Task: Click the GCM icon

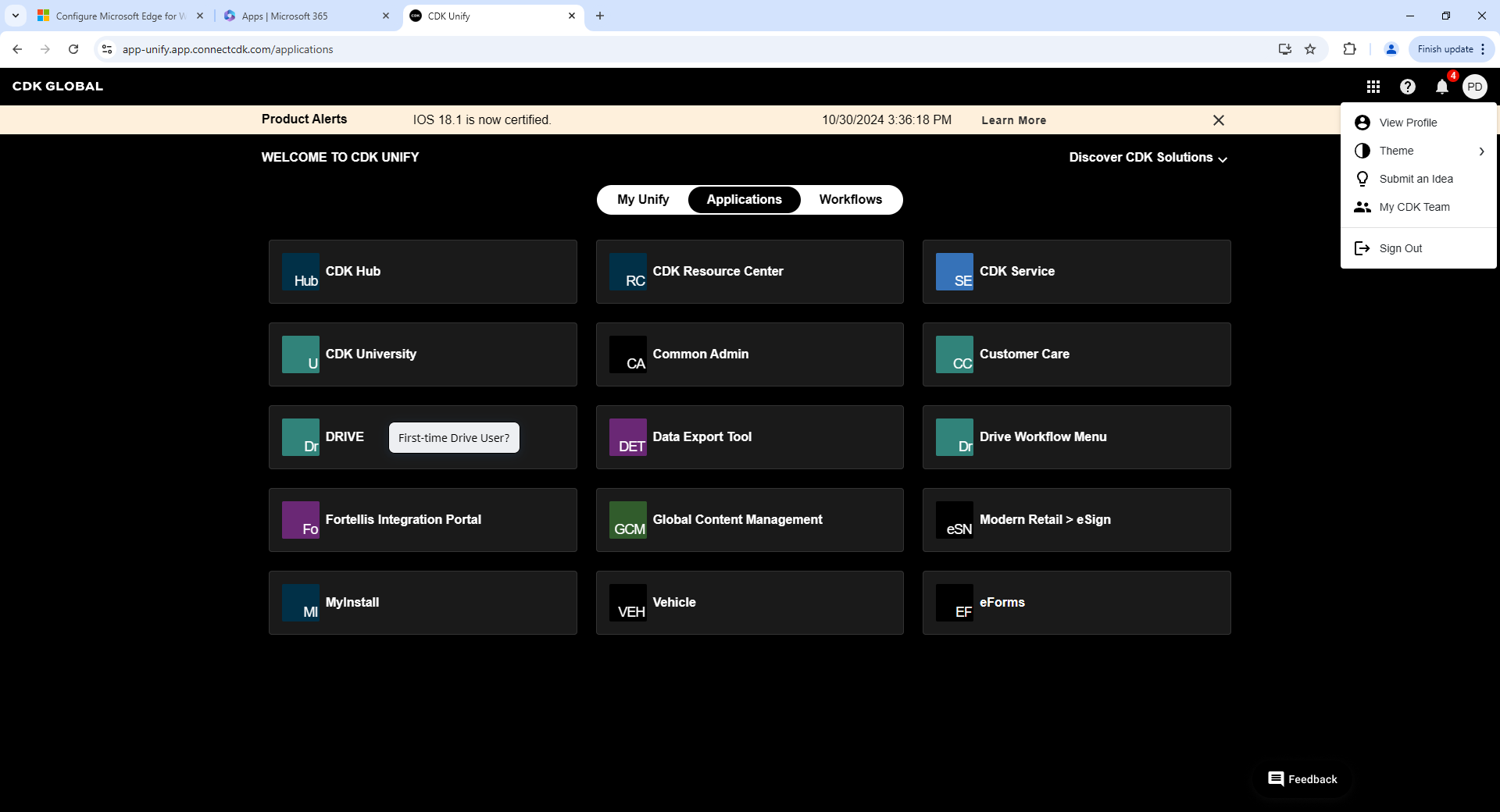Action: tap(628, 520)
